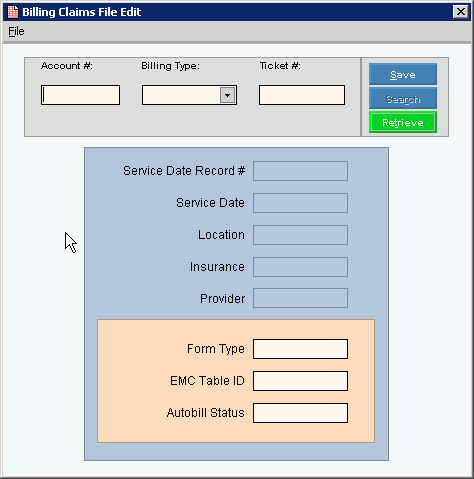This screenshot has height=479, width=474.
Task: Open the File menu
Action: pos(16,32)
